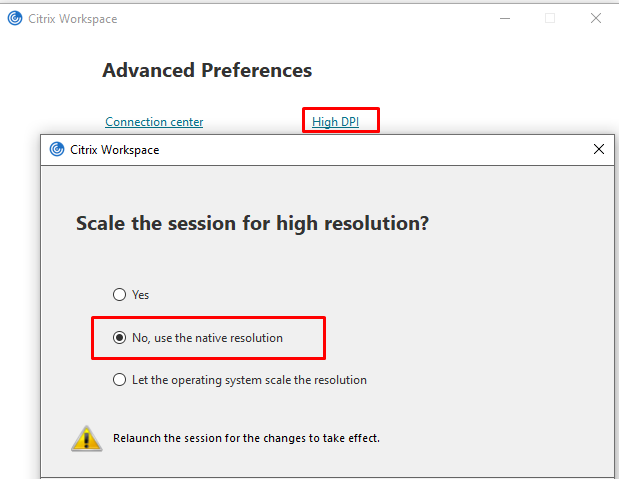This screenshot has height=479, width=619.
Task: Maximize the Advanced Preferences main window
Action: pyautogui.click(x=549, y=18)
